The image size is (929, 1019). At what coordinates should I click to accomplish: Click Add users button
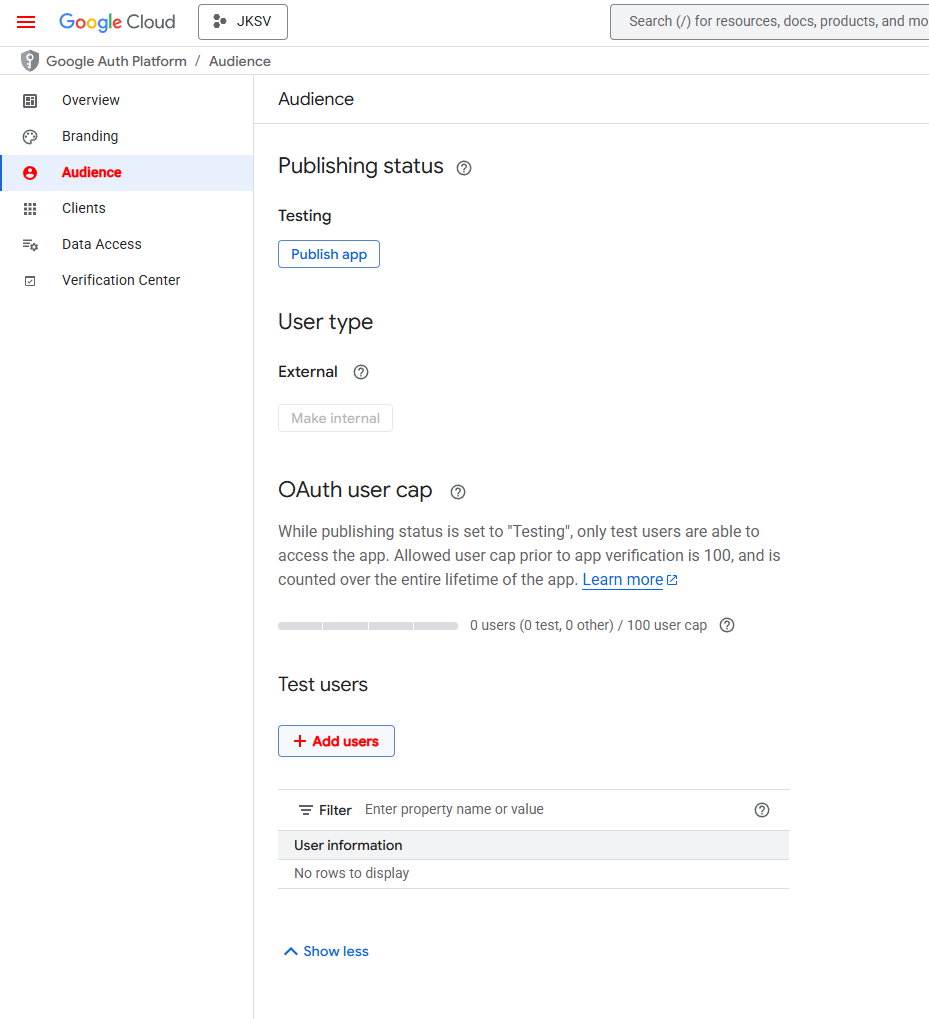click(336, 741)
